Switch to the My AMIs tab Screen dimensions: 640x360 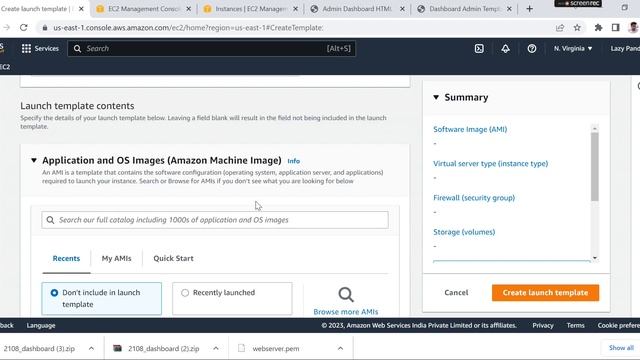(116, 258)
